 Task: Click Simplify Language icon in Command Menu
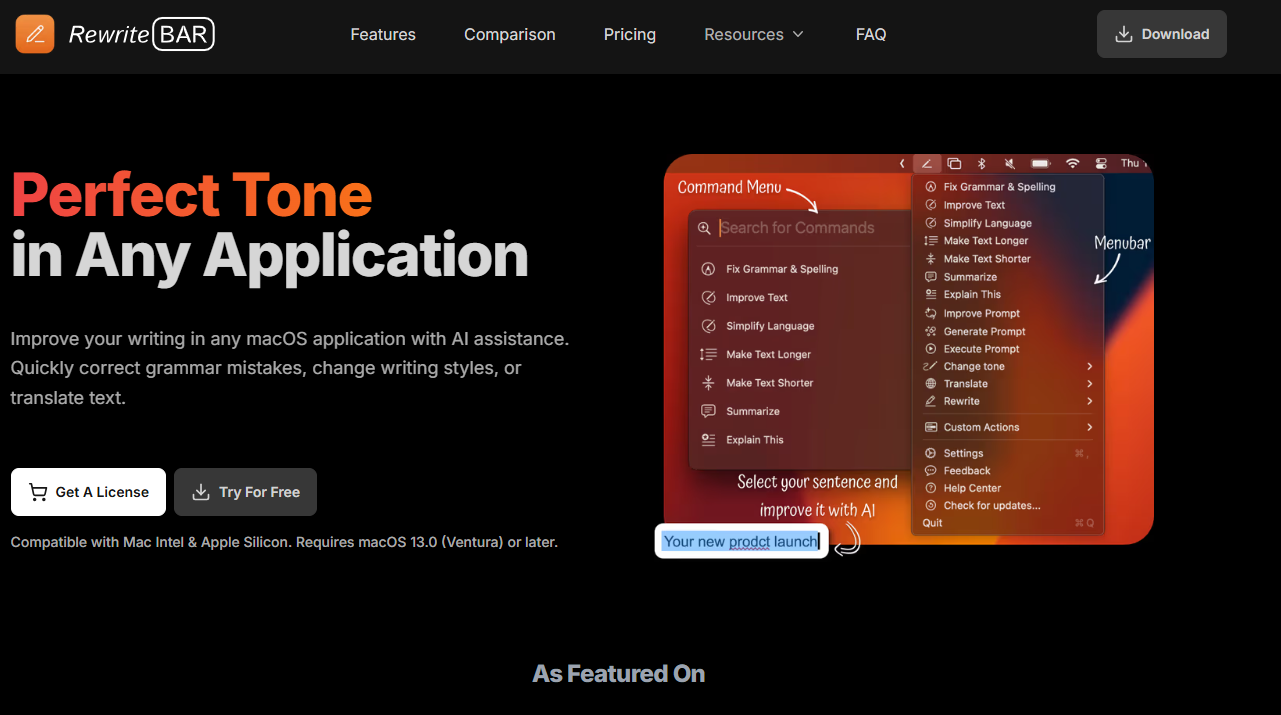708,326
